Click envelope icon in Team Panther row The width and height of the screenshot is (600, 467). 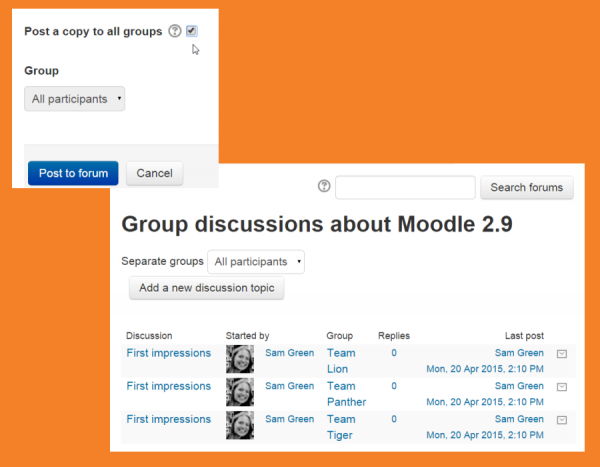[x=561, y=387]
